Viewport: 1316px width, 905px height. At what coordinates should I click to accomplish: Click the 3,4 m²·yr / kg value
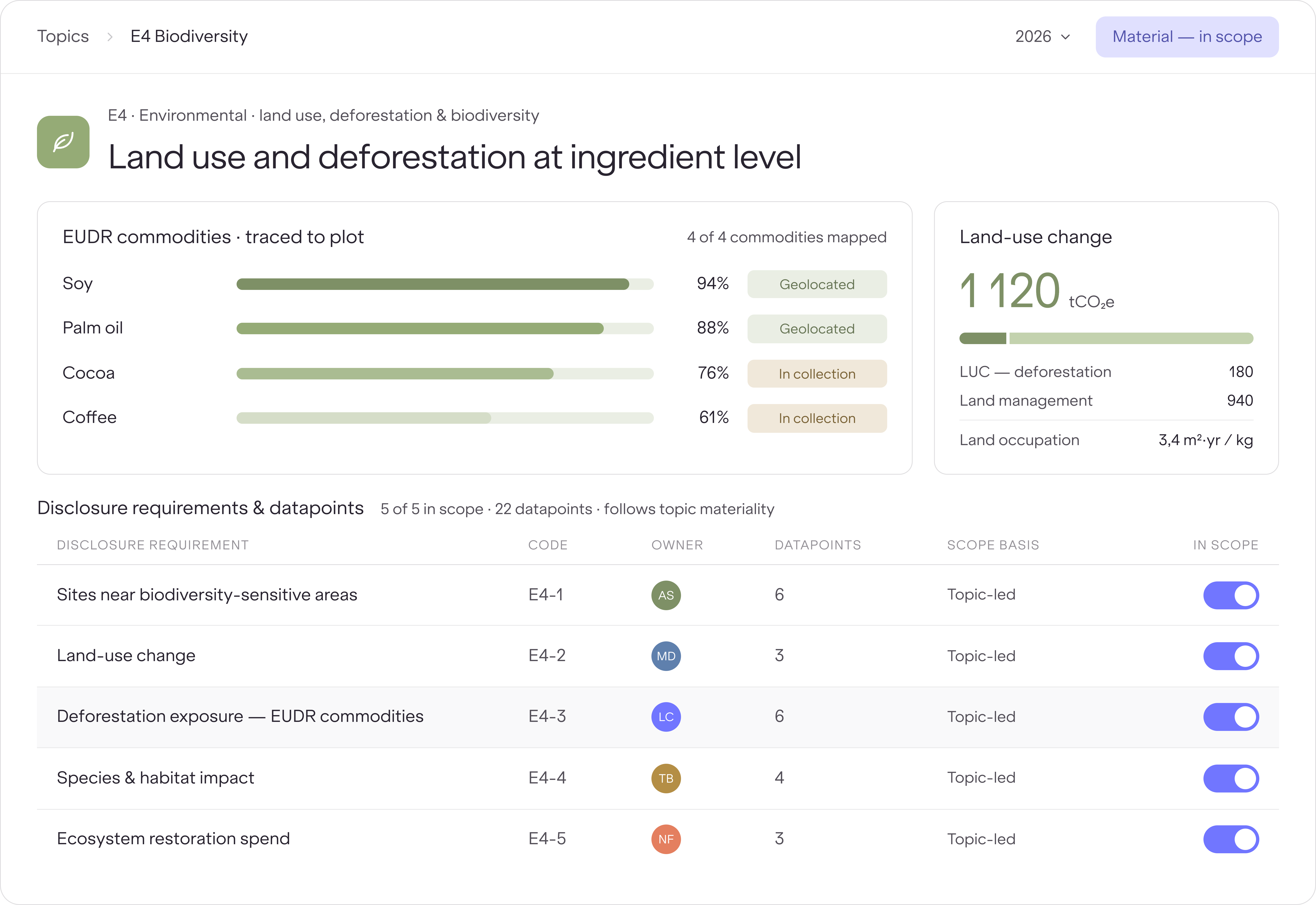point(1206,441)
